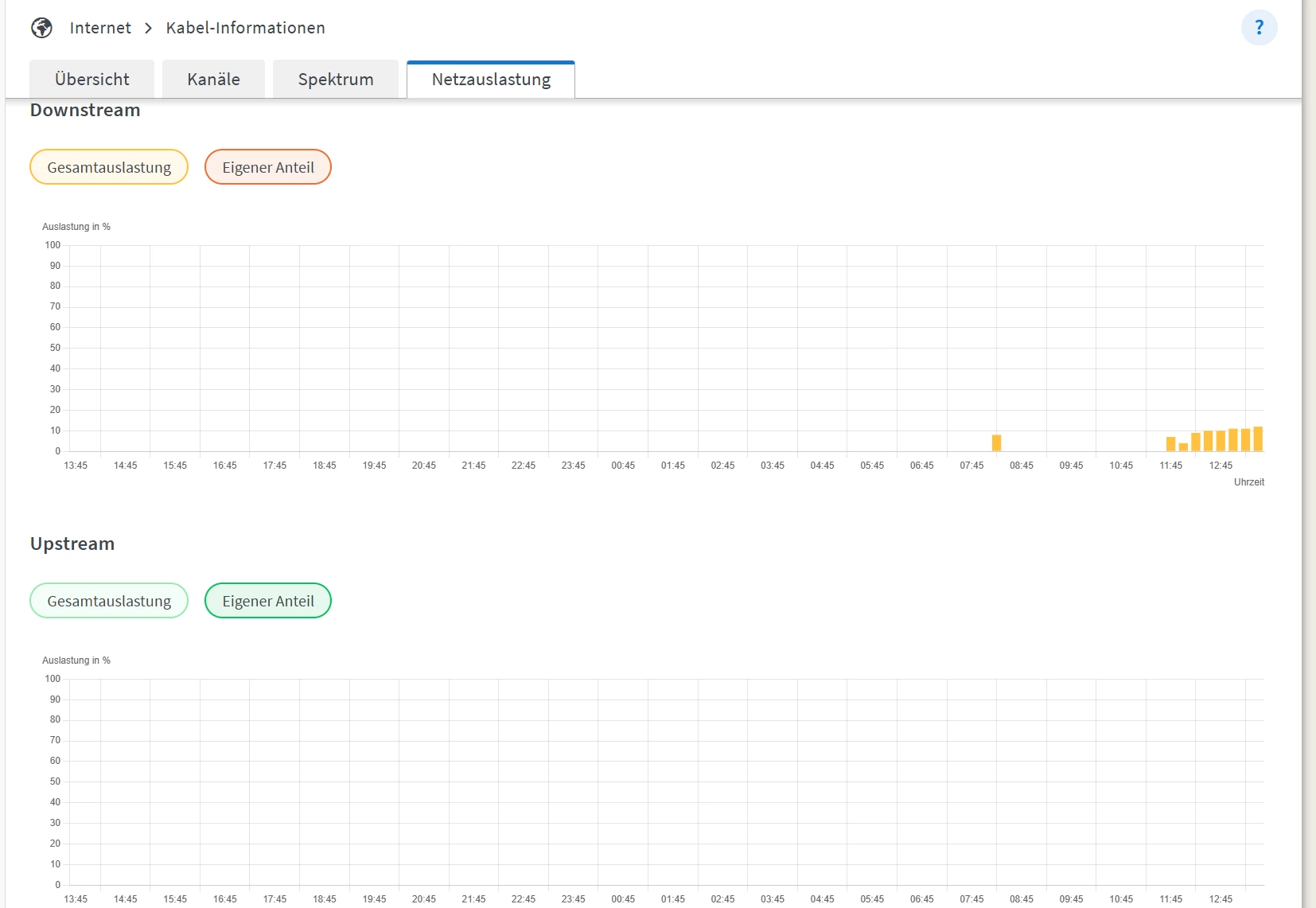Viewport: 1316px width, 908px height.
Task: Click the 50 label on upstream chart axis
Action: pos(55,781)
